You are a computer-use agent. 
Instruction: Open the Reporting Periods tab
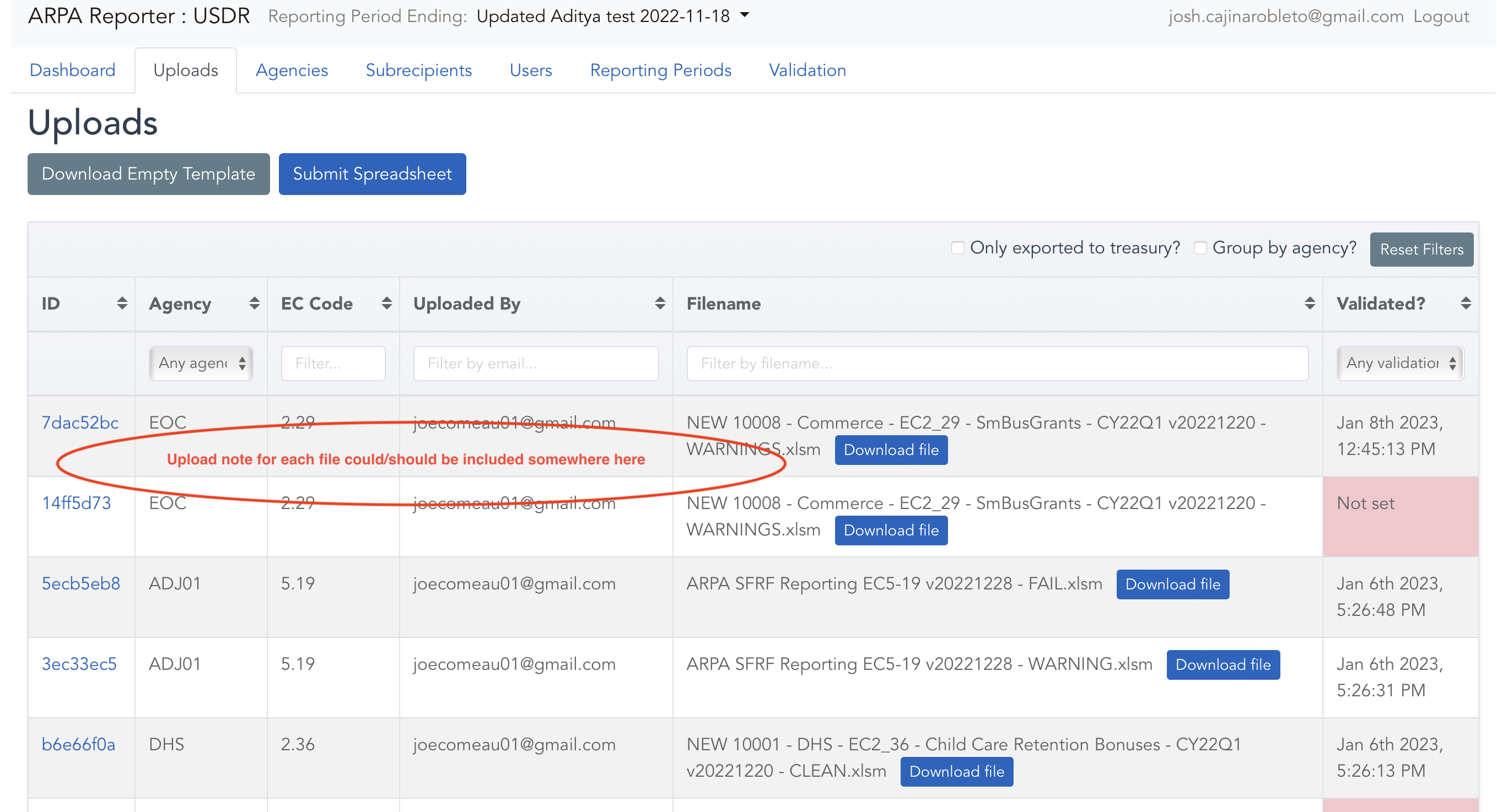click(661, 70)
